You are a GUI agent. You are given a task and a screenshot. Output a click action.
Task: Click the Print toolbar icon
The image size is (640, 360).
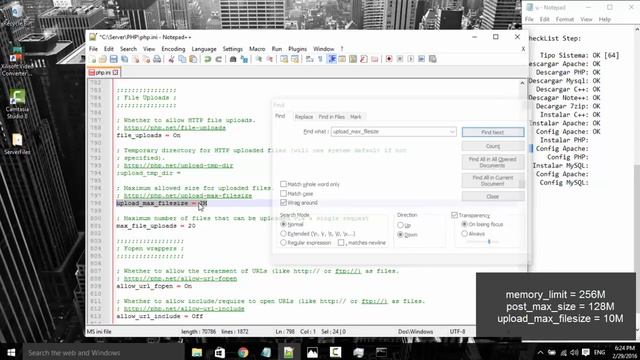pyautogui.click(x=157, y=60)
